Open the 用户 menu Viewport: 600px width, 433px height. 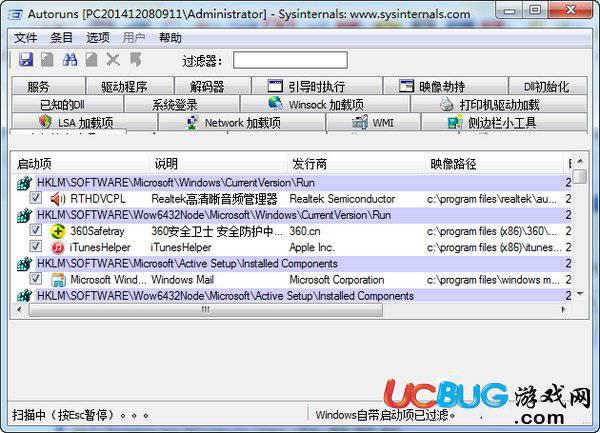click(134, 38)
